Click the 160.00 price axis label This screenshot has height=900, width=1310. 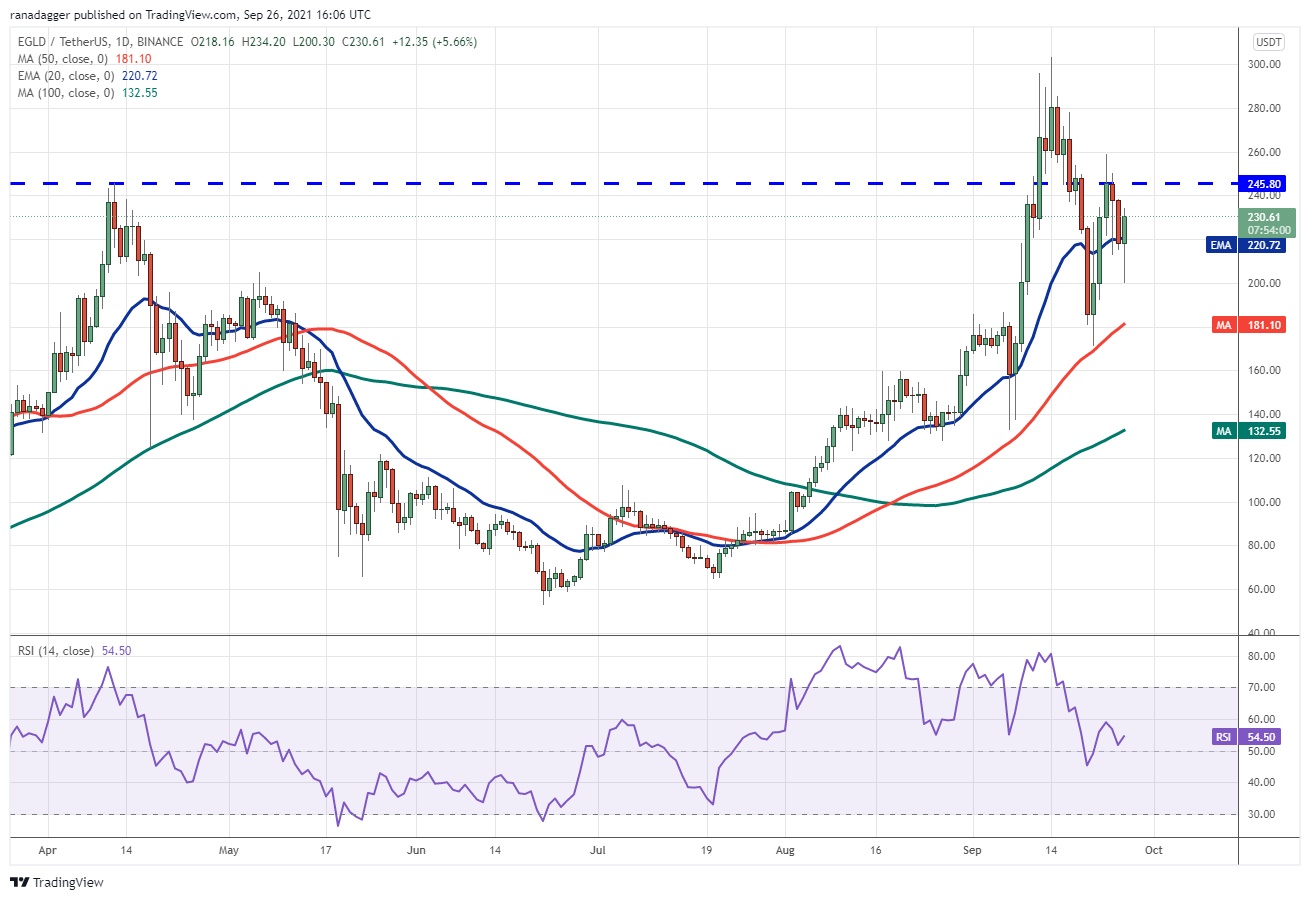(x=1265, y=370)
